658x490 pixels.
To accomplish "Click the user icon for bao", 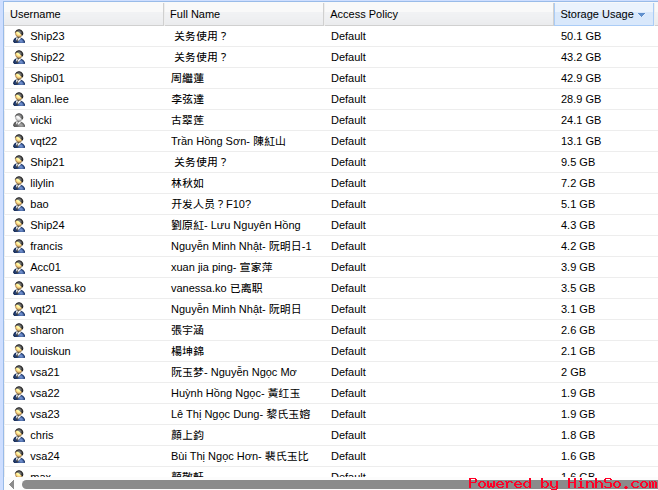I will click(19, 204).
